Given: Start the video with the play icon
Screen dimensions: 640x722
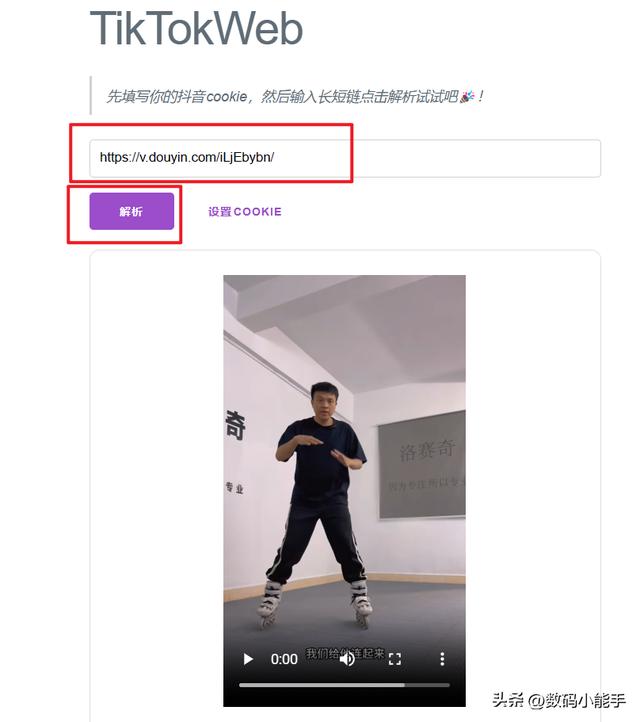Looking at the screenshot, I should click(x=248, y=659).
